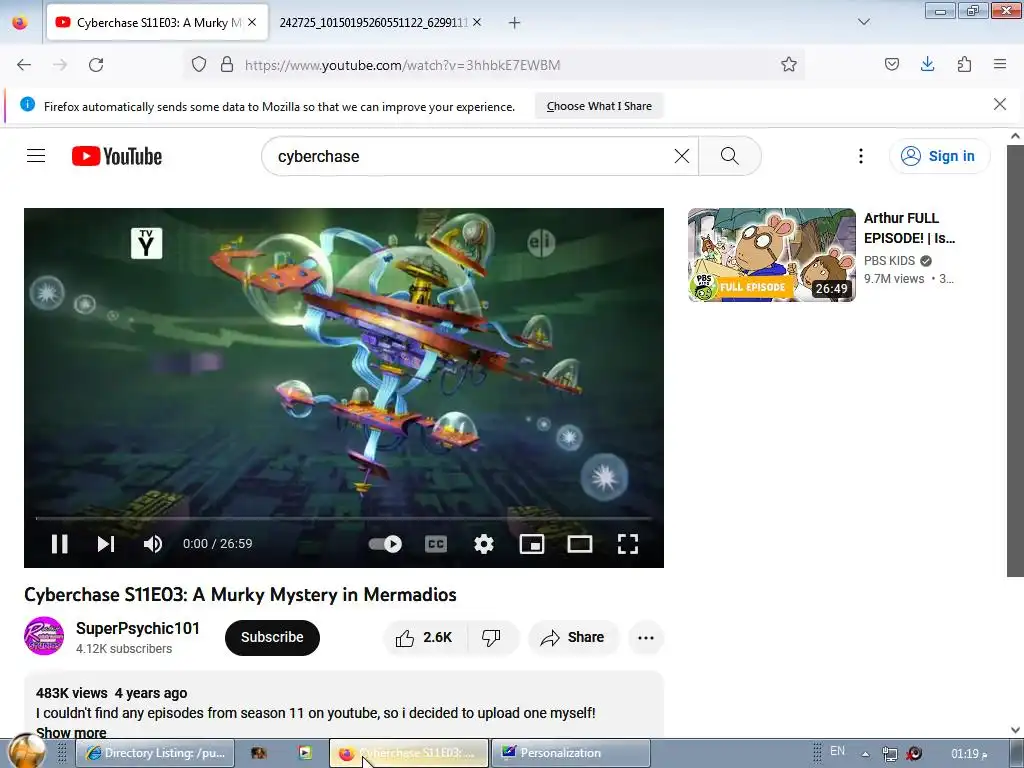1024x768 pixels.
Task: Click page scrollbar down arrow
Action: coord(1015,730)
